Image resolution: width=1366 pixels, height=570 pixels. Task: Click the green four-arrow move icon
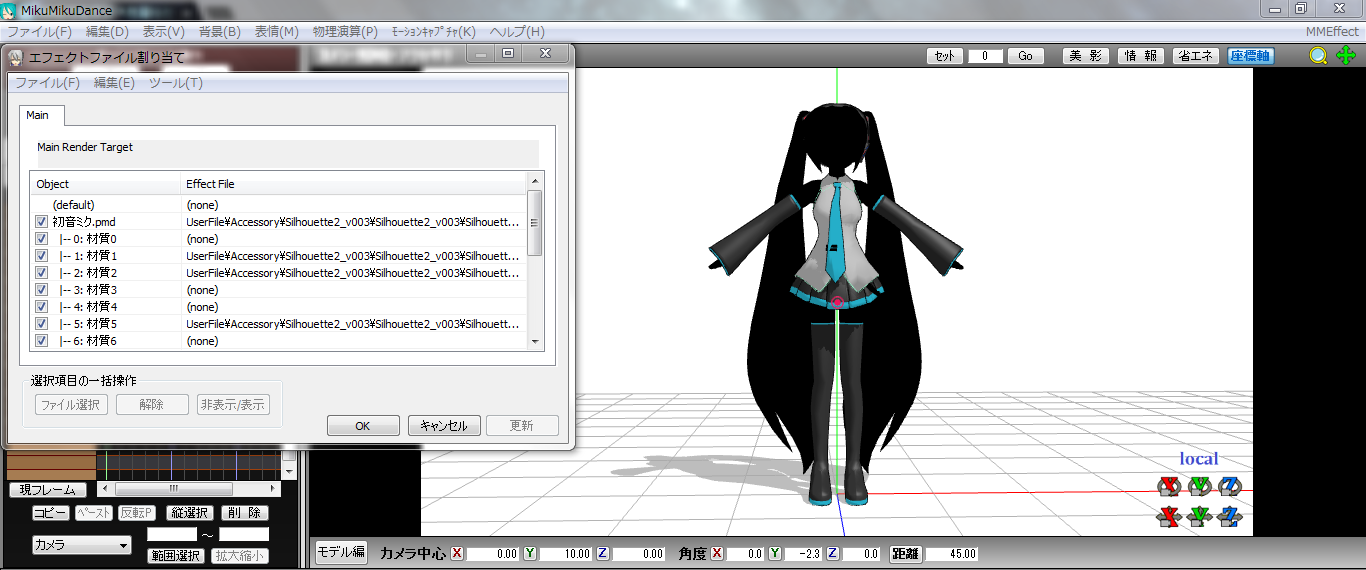click(1345, 56)
